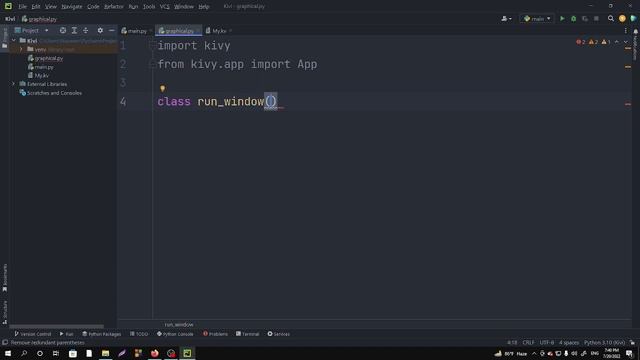Click the Project panel horizontal scrollbar
This screenshot has height=360, width=640.
(56, 327)
